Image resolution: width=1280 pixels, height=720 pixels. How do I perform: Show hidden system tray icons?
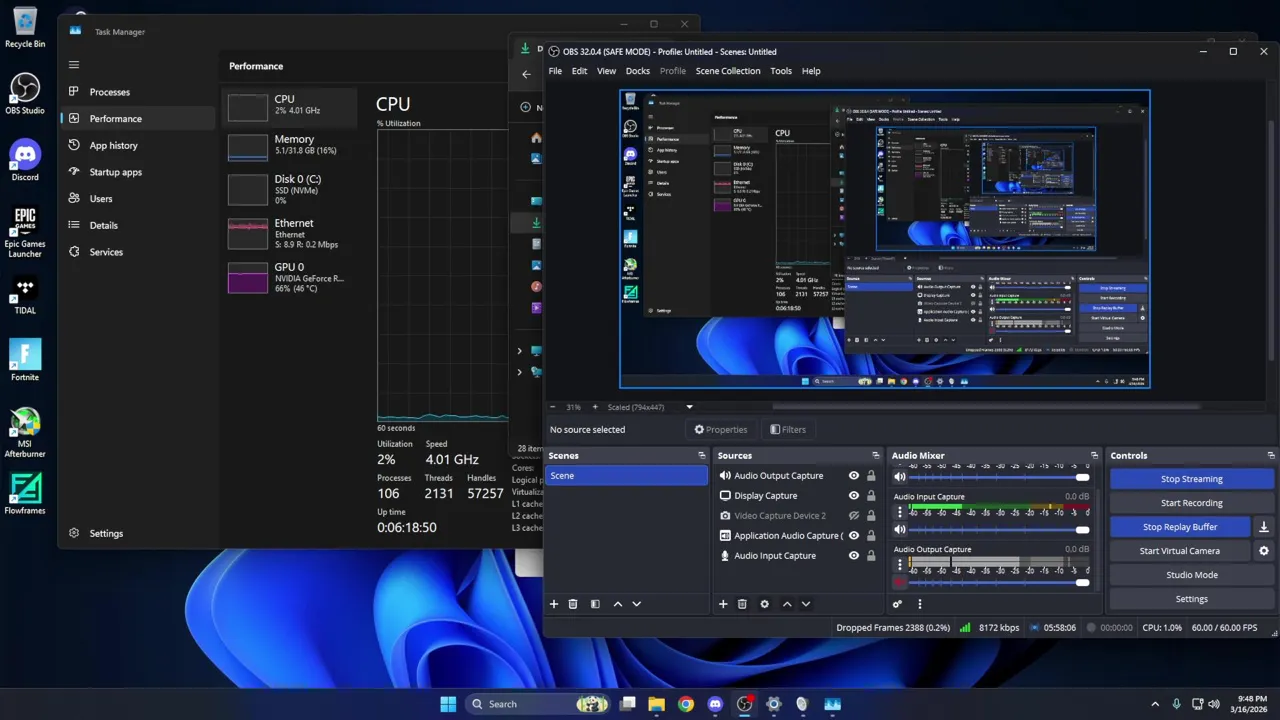pyautogui.click(x=1155, y=704)
